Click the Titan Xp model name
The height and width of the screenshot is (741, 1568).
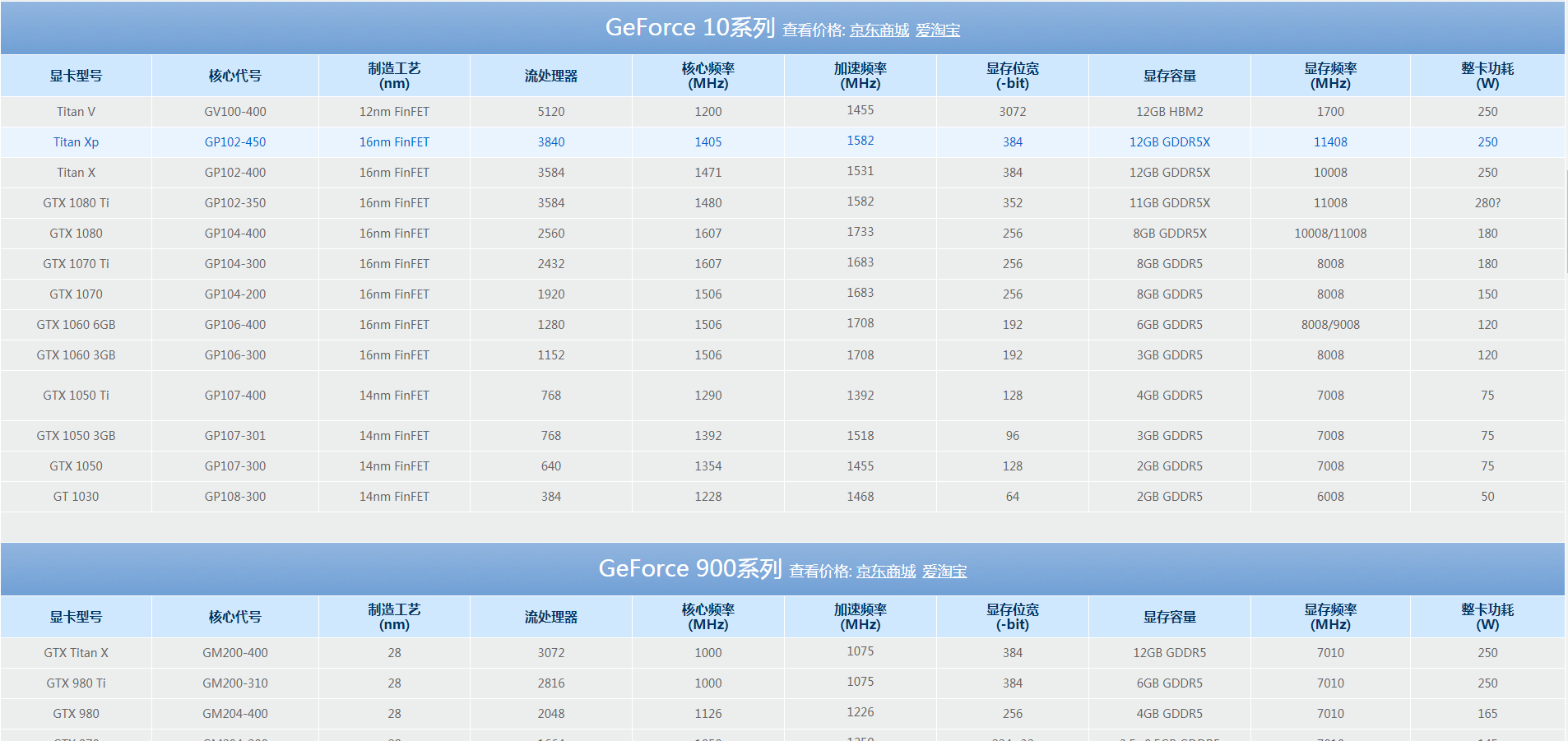[76, 142]
